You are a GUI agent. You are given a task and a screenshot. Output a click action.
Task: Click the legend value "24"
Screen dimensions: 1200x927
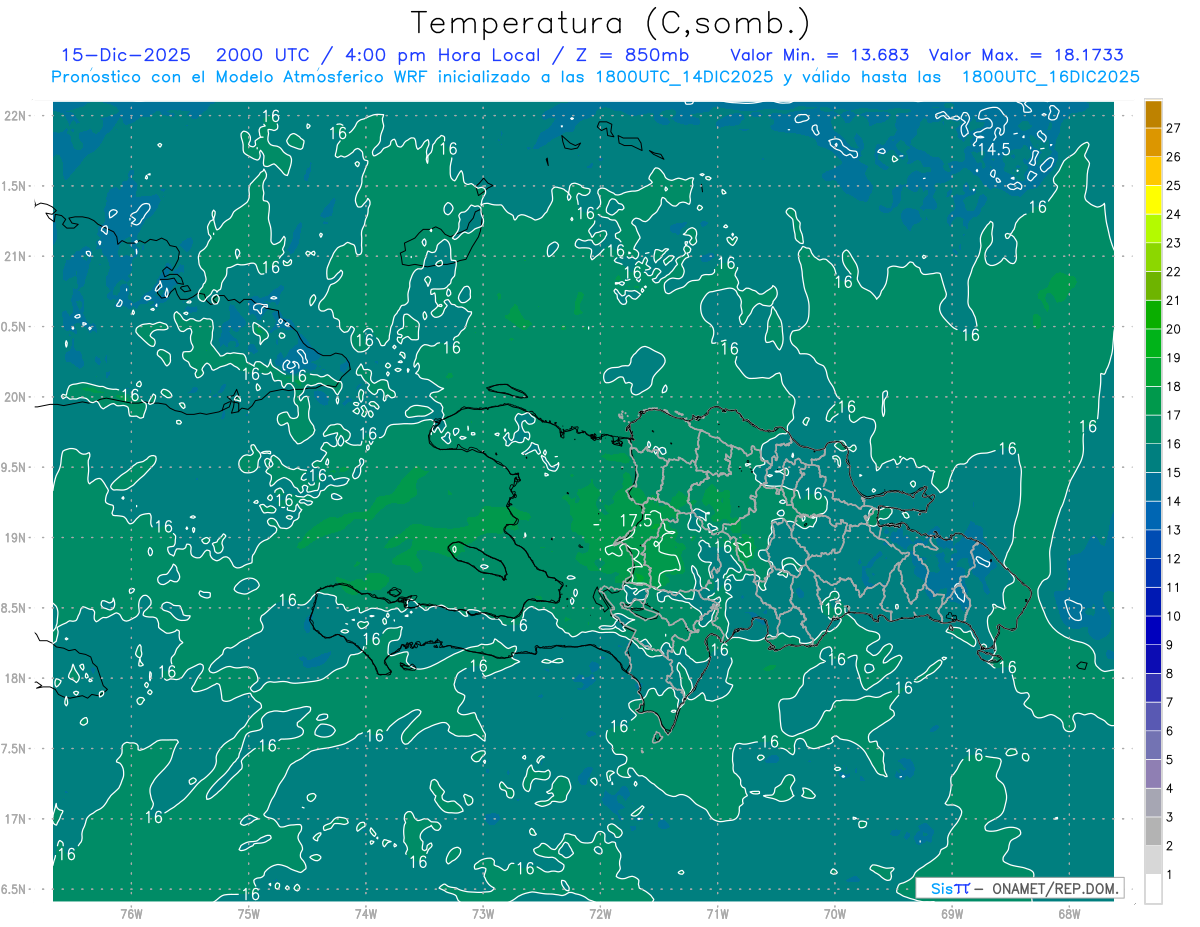[1174, 214]
